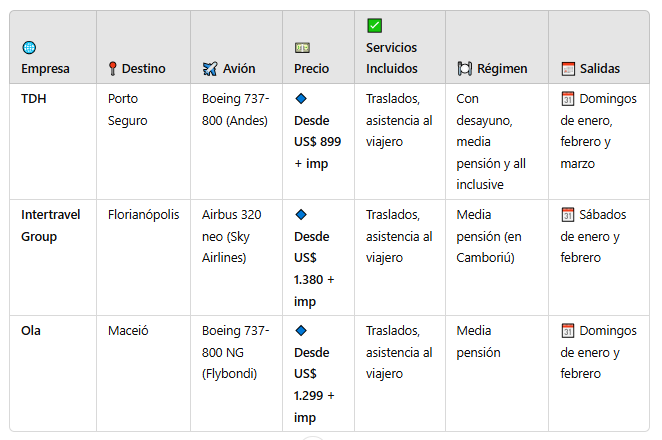
Task: Click the blue diamond in Ola price cell
Action: point(301,331)
